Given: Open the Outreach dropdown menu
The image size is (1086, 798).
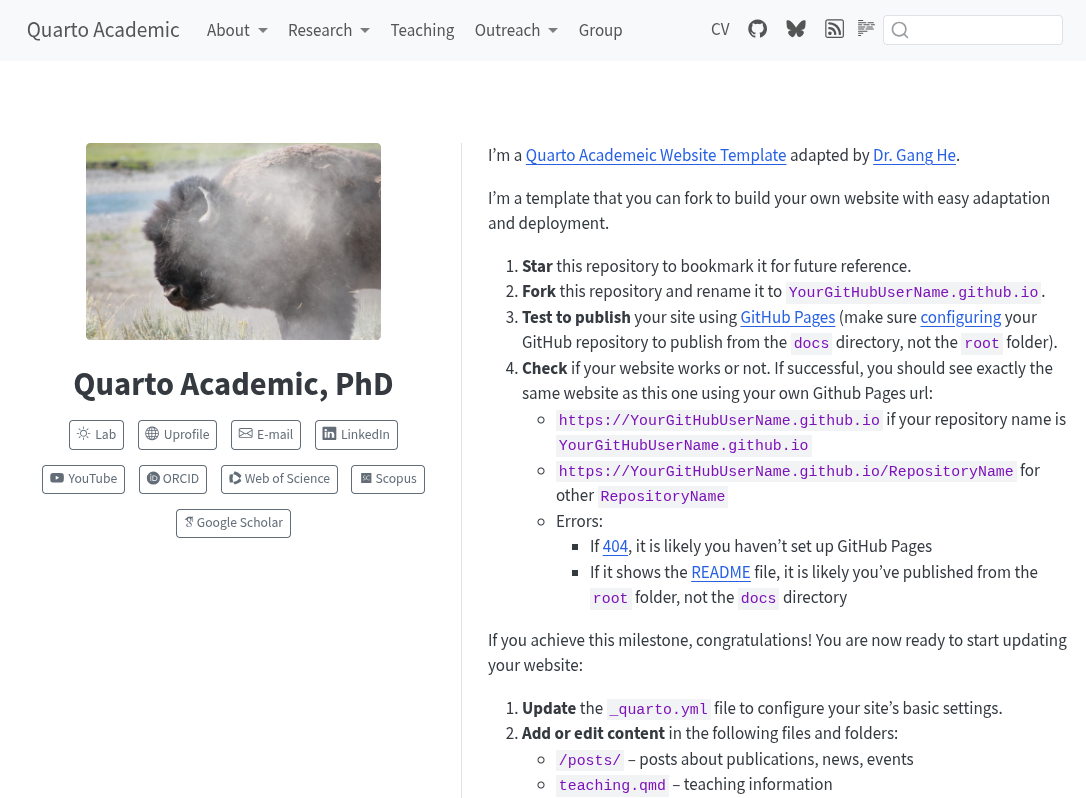Looking at the screenshot, I should (x=516, y=30).
